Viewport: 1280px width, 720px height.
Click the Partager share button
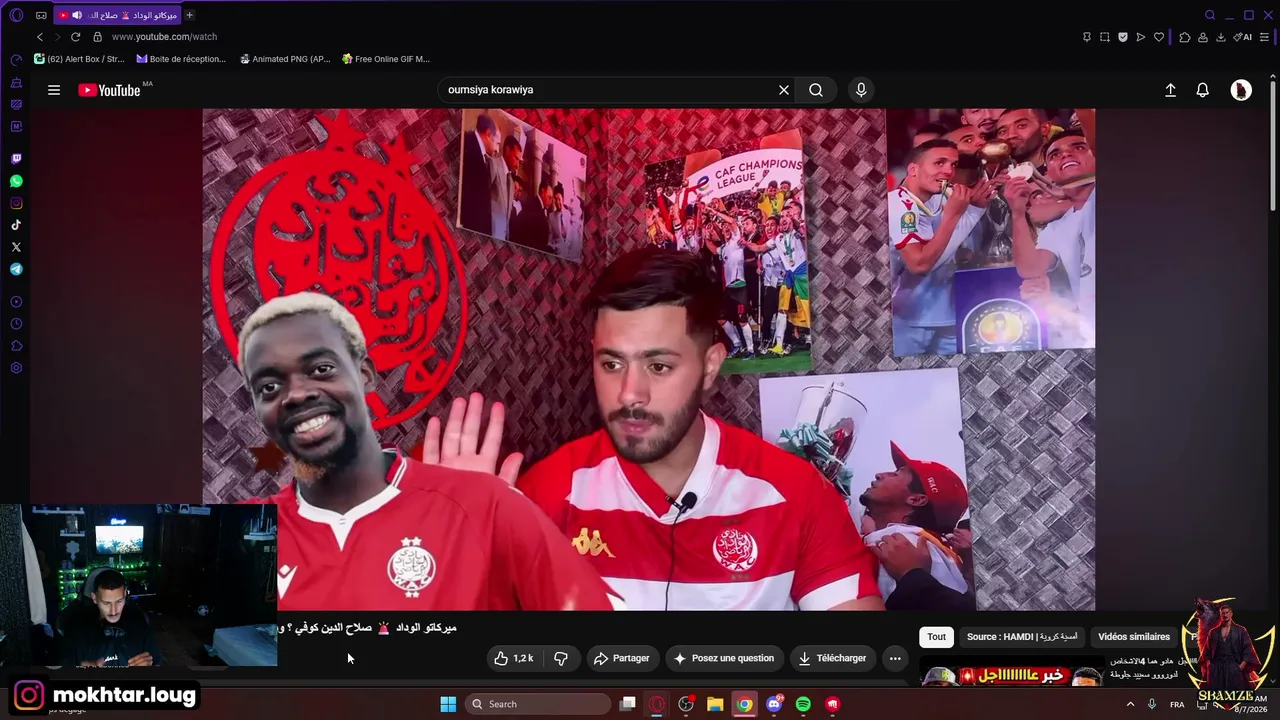tap(621, 658)
